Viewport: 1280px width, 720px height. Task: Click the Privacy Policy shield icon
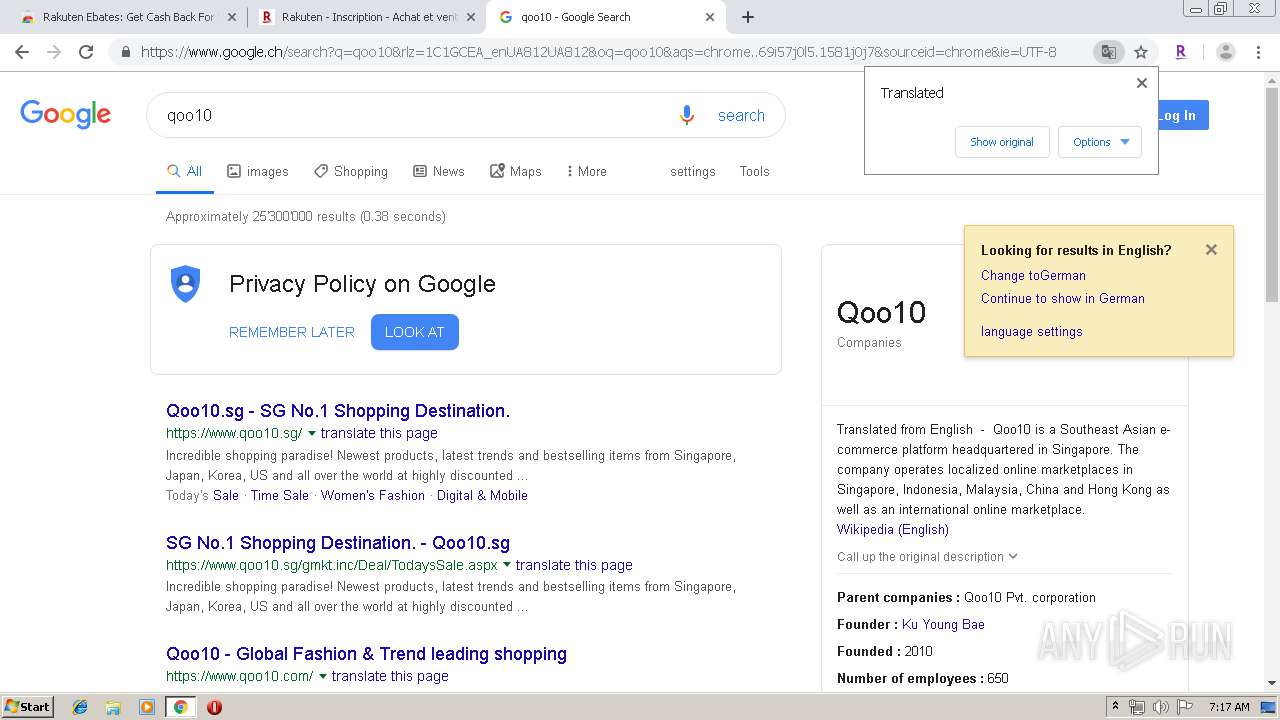185,284
